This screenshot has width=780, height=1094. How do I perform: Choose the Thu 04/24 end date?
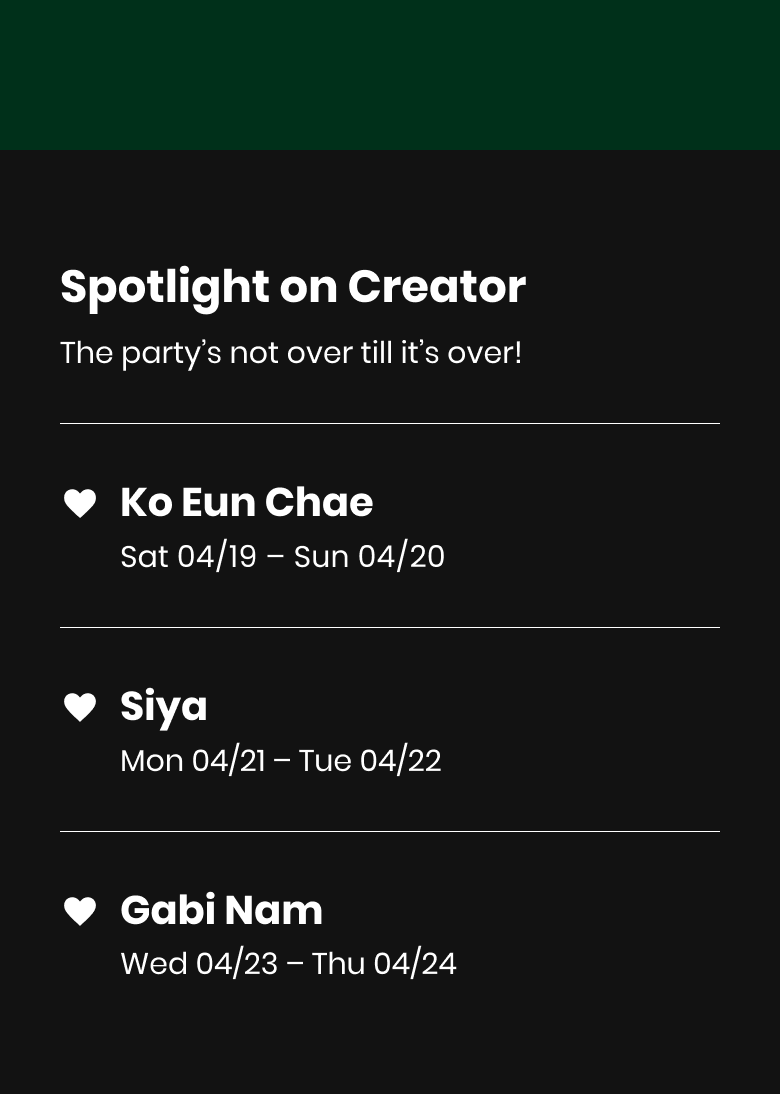click(384, 964)
